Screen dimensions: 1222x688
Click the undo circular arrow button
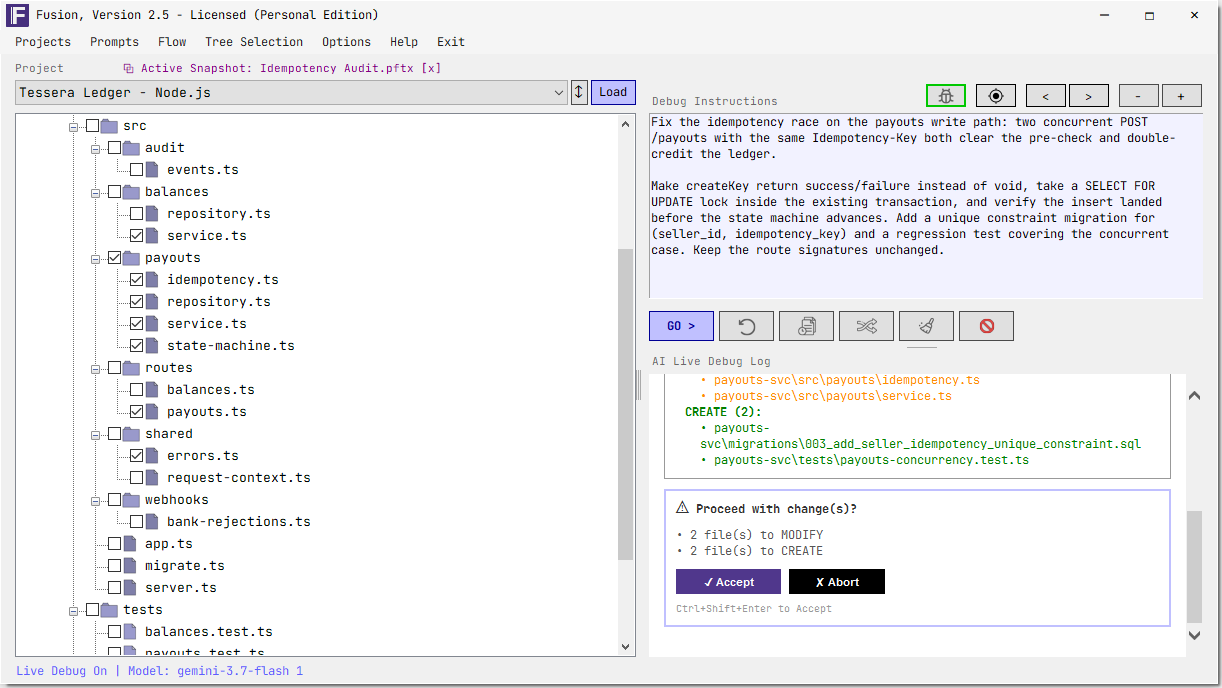click(746, 326)
